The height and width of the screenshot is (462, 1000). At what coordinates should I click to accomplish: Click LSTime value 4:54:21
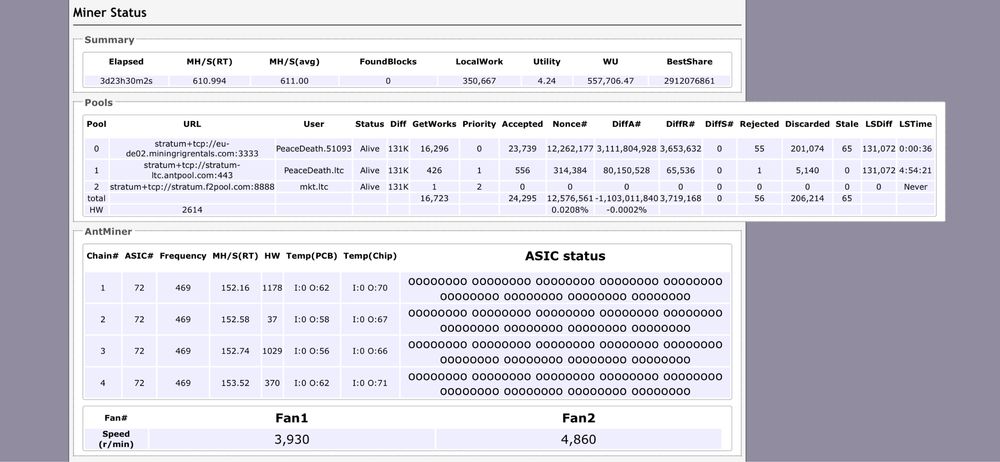pyautogui.click(x=915, y=170)
